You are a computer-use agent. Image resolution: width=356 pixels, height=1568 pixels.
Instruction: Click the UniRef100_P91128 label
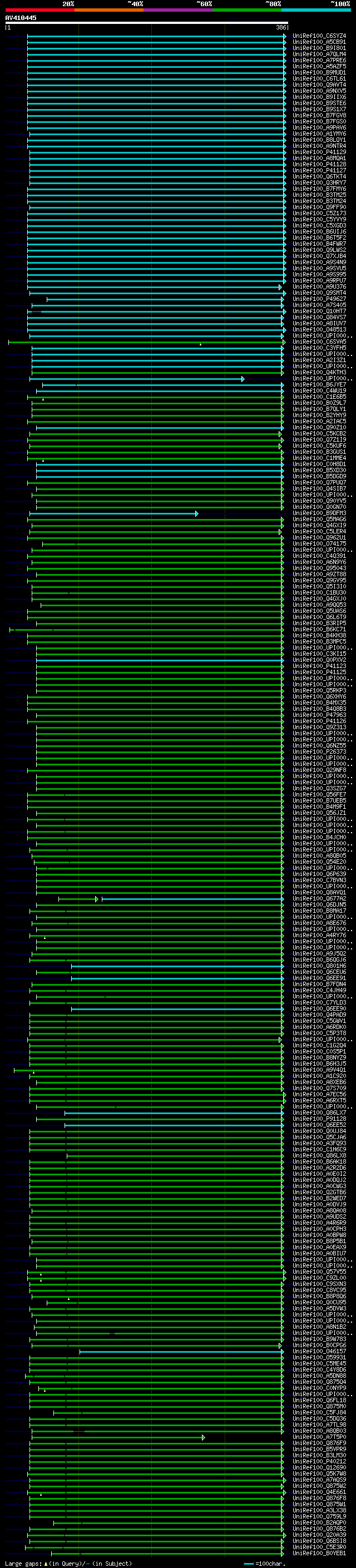click(x=319, y=1119)
